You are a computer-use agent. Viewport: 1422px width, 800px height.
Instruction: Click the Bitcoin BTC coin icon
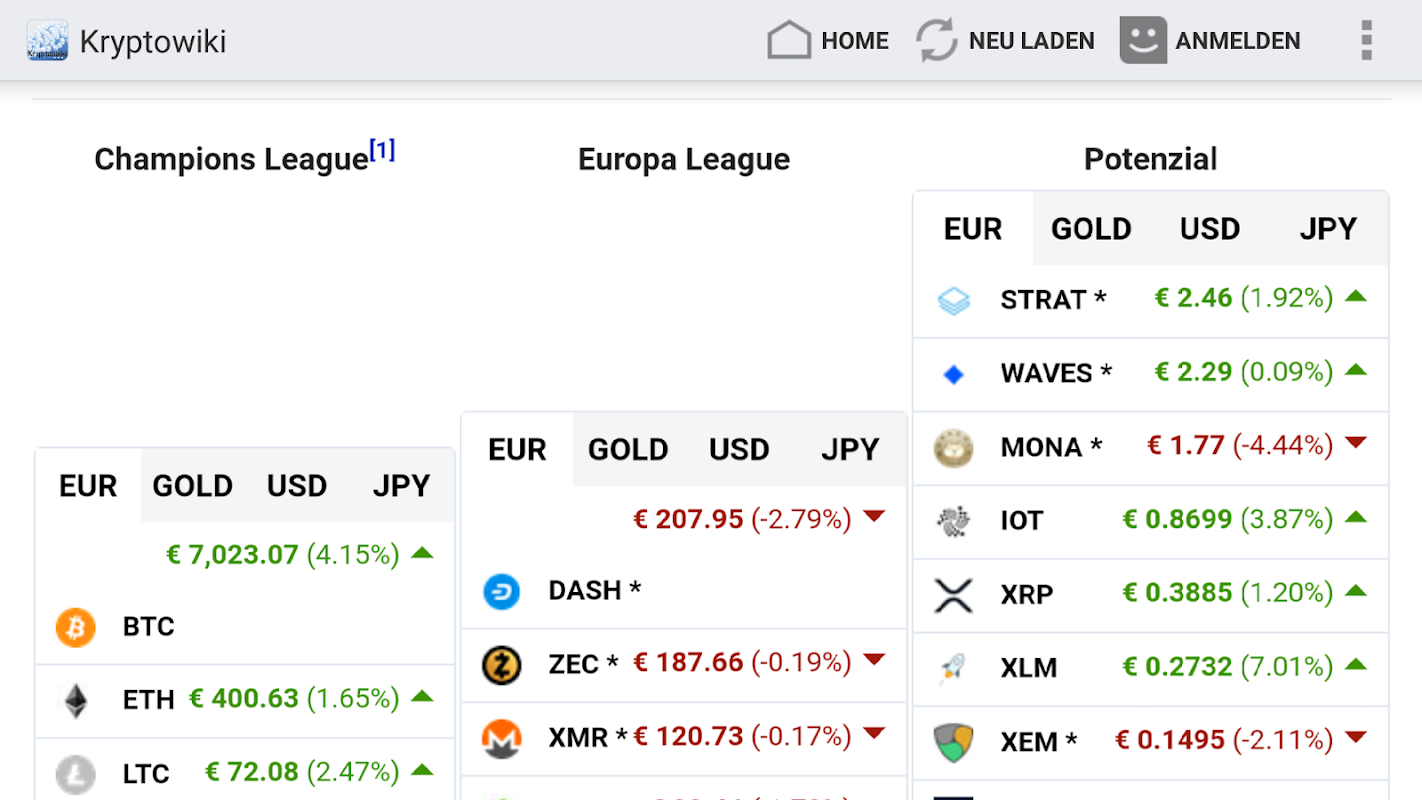[76, 627]
